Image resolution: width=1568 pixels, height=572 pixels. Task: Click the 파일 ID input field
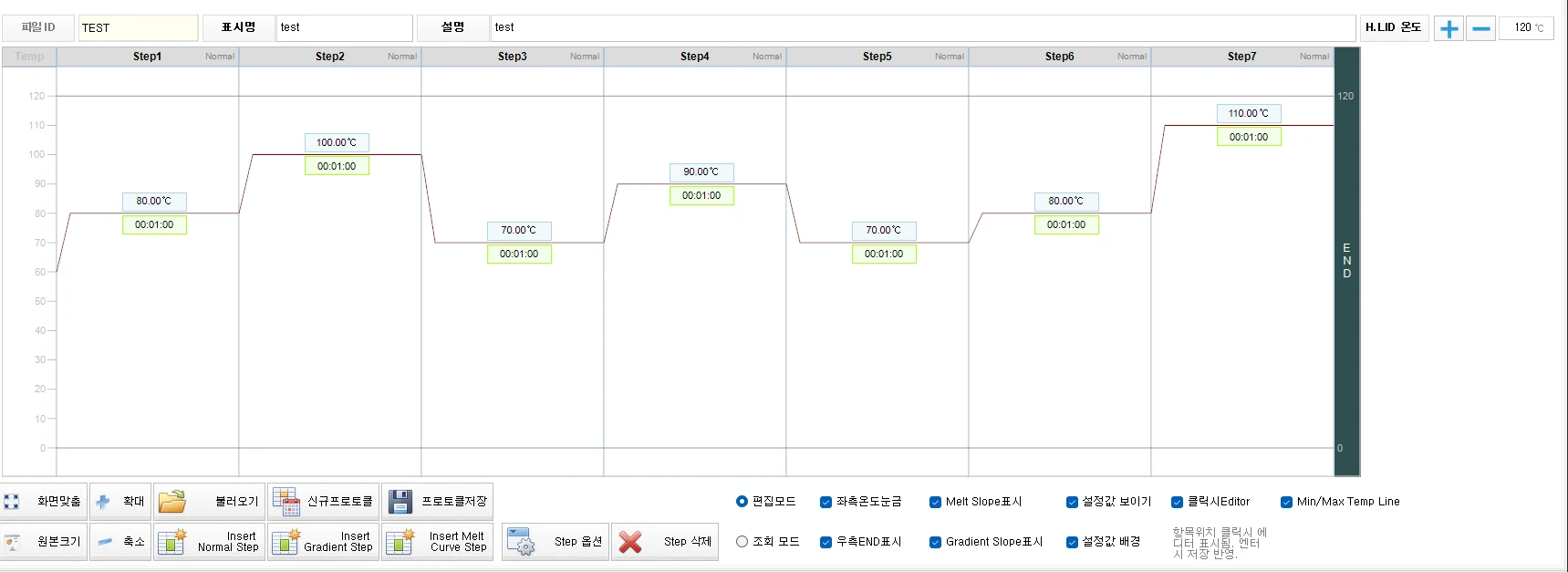pos(138,28)
